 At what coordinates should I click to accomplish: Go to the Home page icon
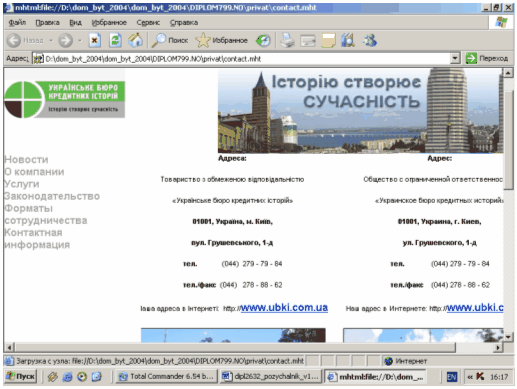[x=136, y=40]
